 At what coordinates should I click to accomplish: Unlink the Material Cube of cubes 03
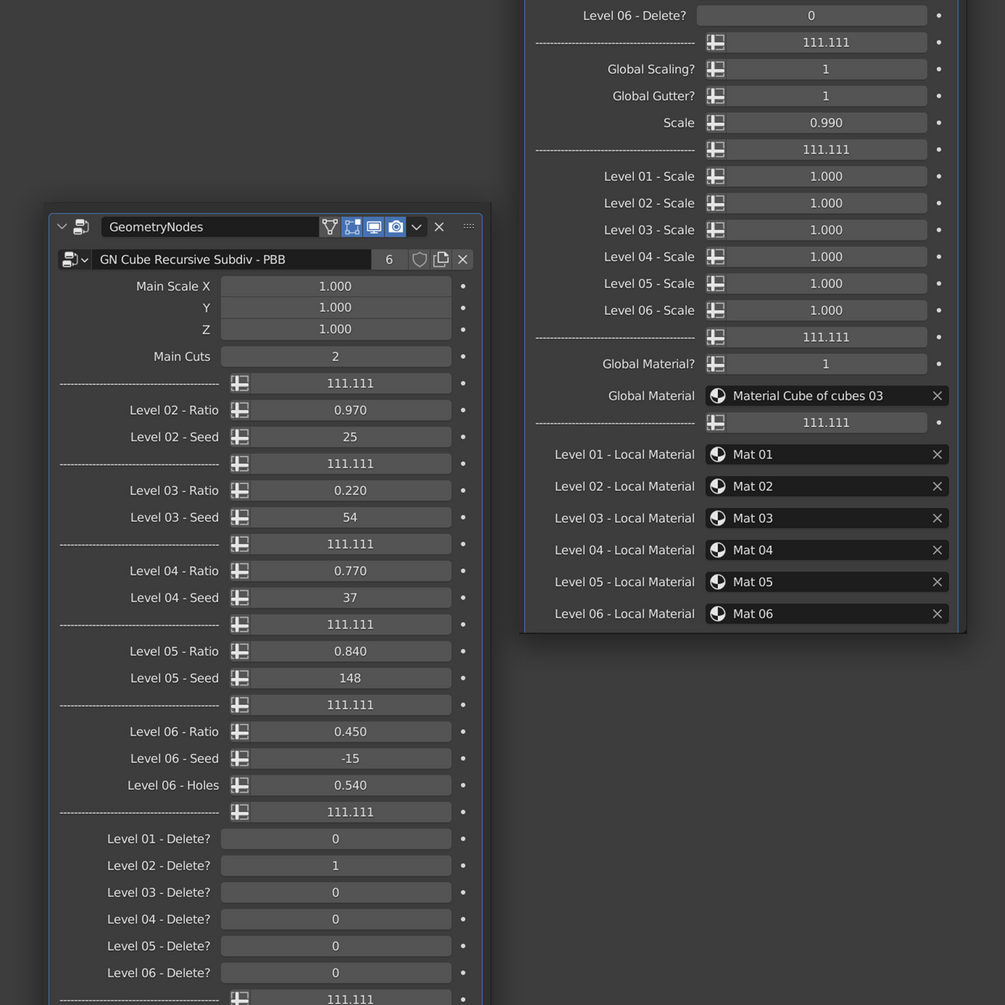pos(937,395)
